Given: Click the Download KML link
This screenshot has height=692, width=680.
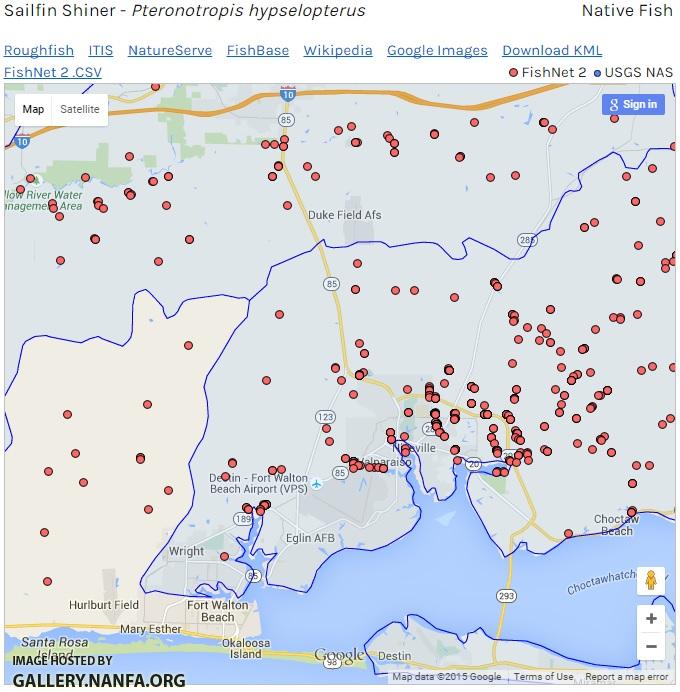Looking at the screenshot, I should tap(552, 50).
